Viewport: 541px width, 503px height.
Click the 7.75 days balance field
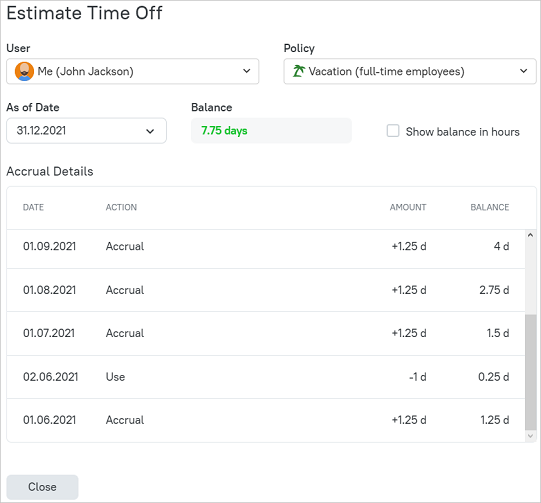tap(271, 131)
